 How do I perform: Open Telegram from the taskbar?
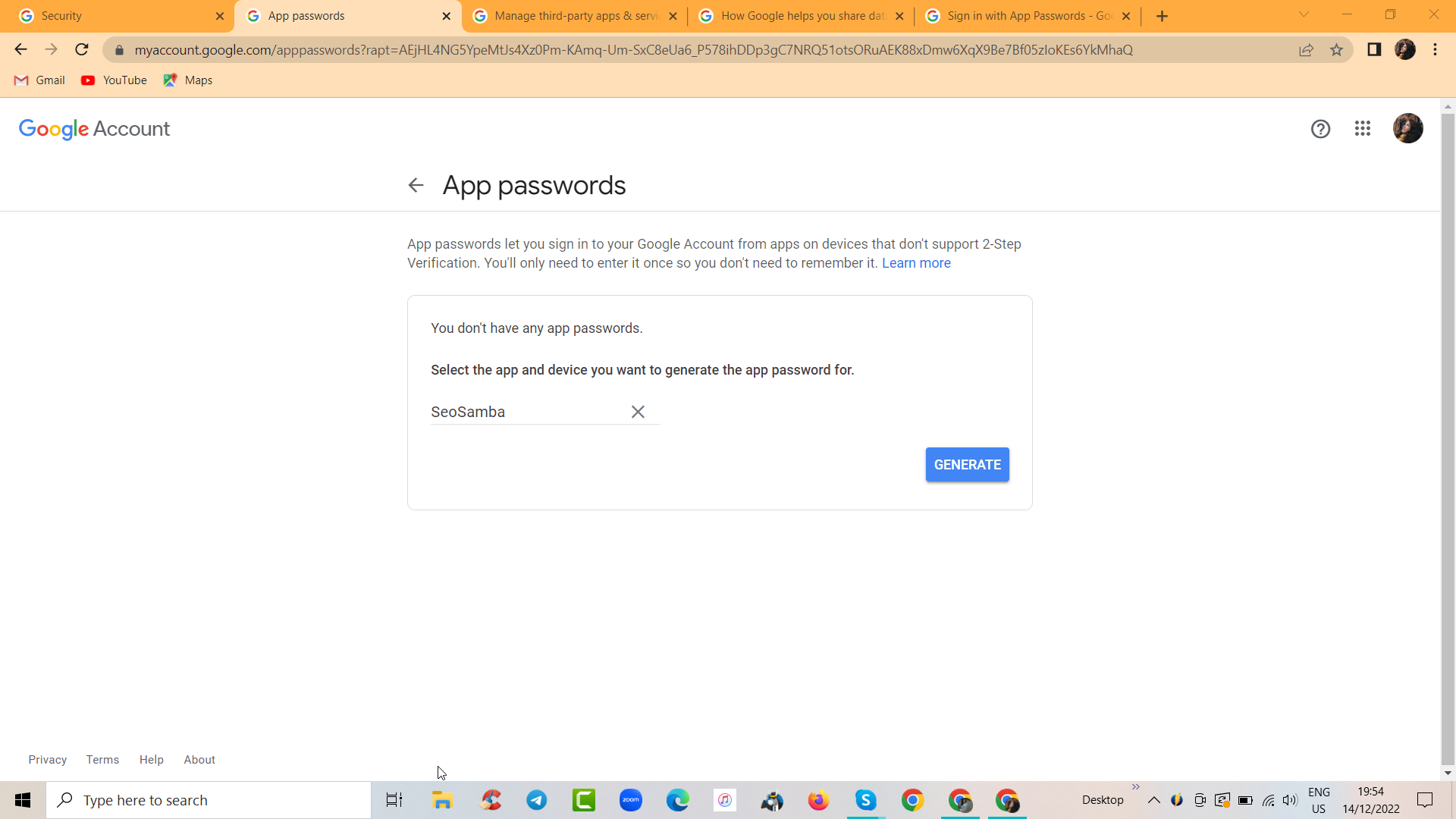537,799
